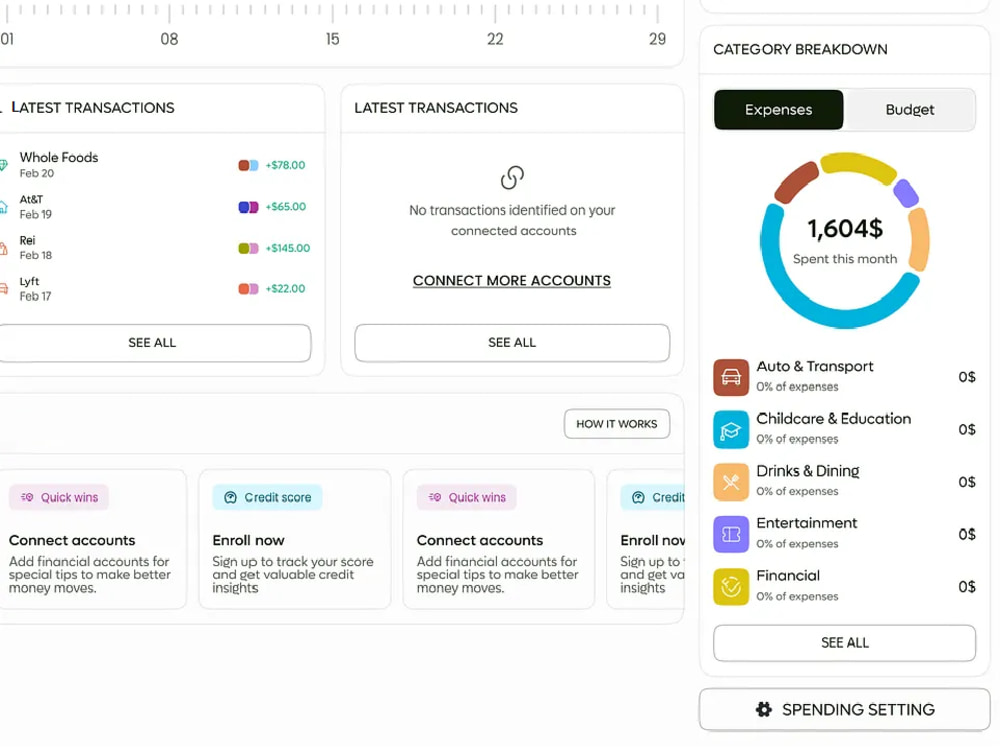Click the Drinks & Dining utensils icon
Viewport: 1000px width, 750px height.
click(x=730, y=482)
